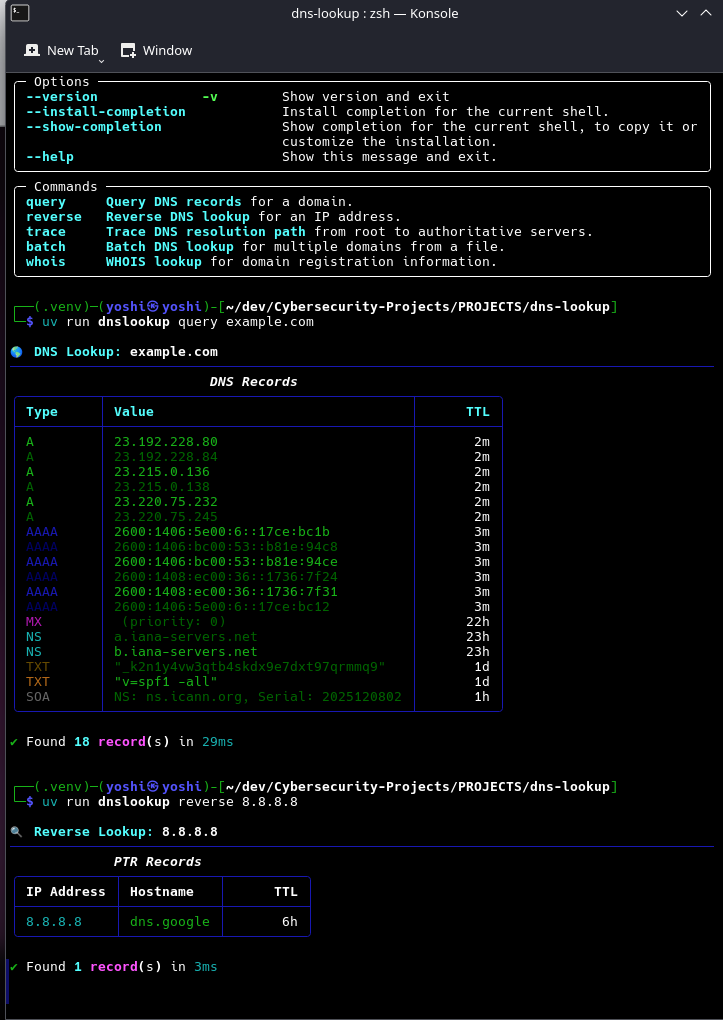
Task: Click the Konsole terminal icon in title bar
Action: coord(20,12)
